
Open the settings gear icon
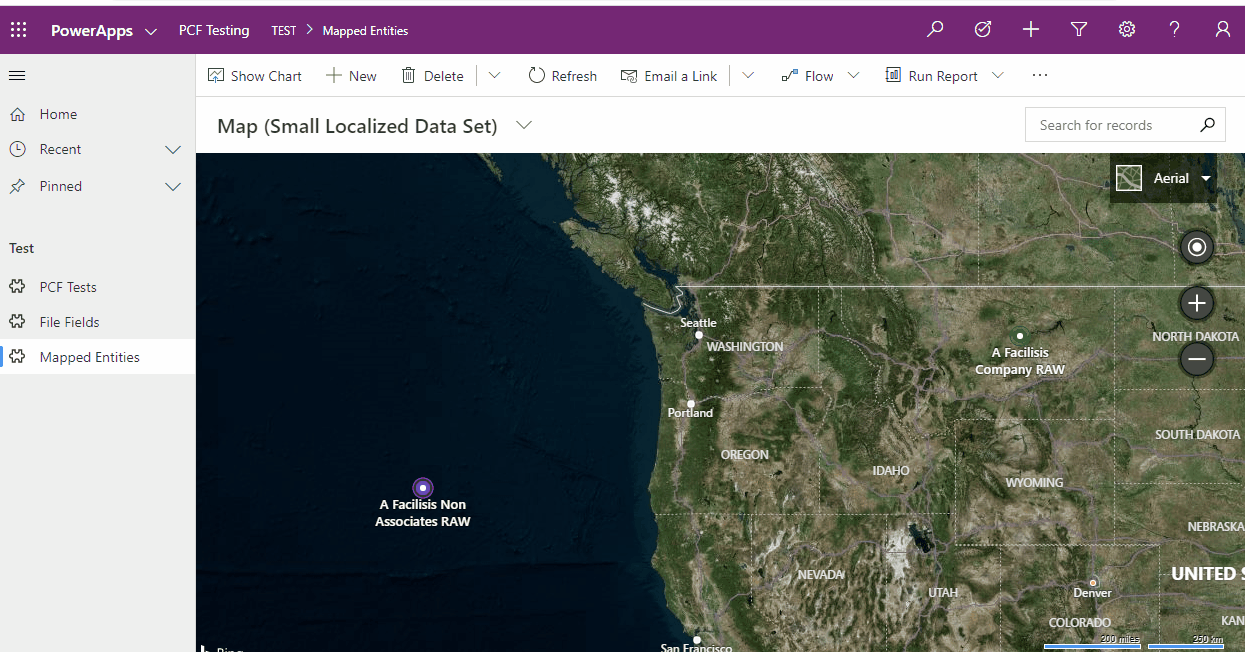[x=1127, y=30]
